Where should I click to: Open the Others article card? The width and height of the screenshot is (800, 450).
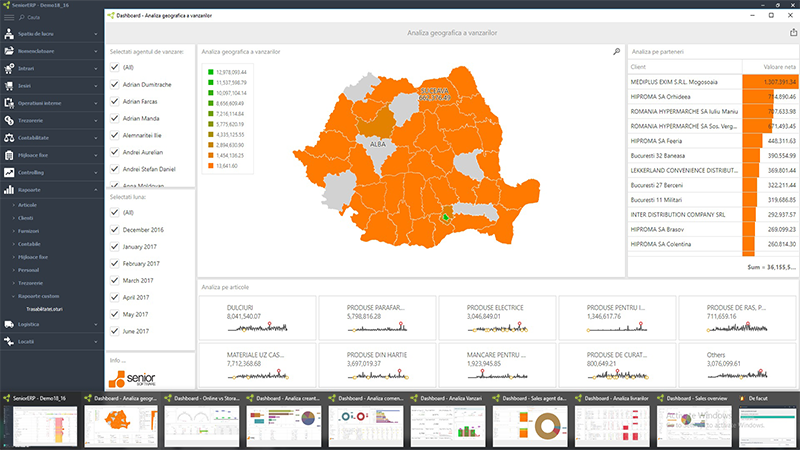[737, 365]
